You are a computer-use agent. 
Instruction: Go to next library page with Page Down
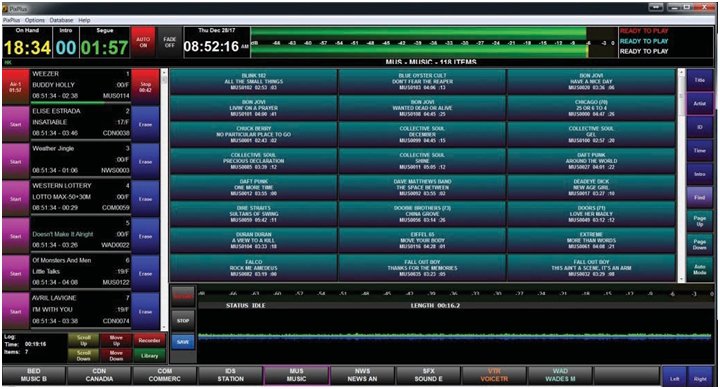699,244
